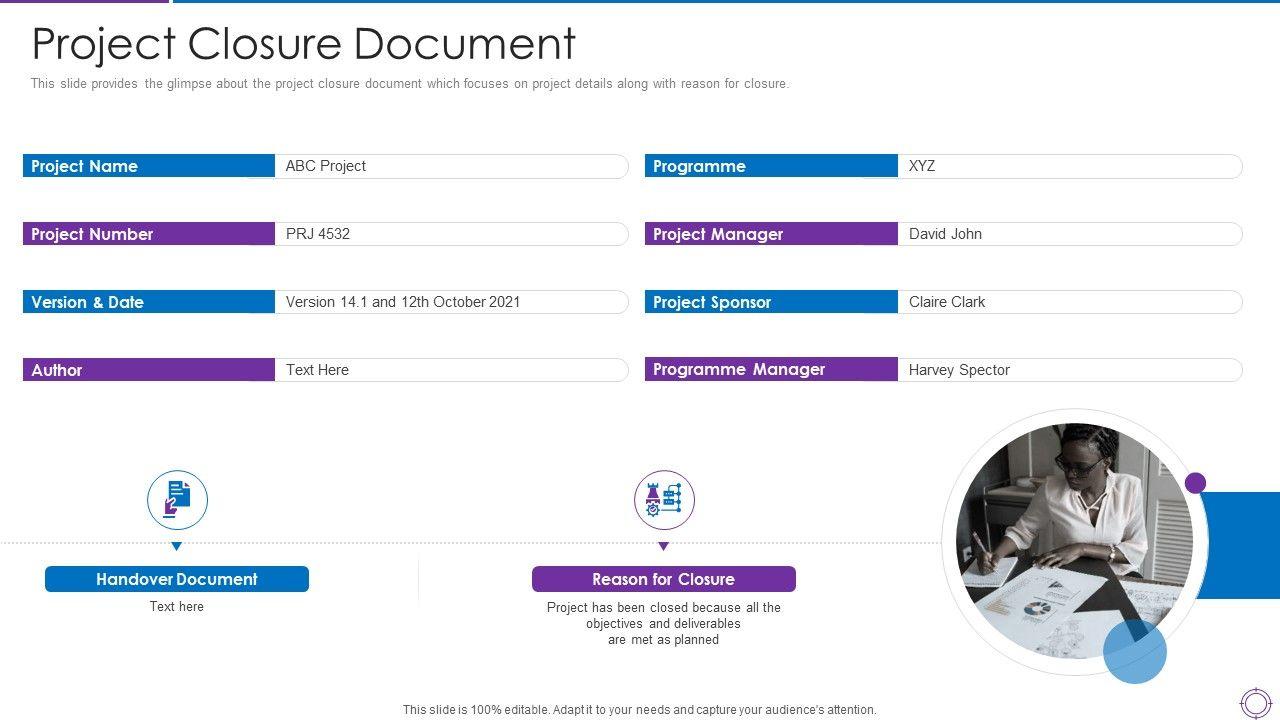Click the Version 14.1 date field
Screen dimensions: 1280x720
tap(452, 302)
